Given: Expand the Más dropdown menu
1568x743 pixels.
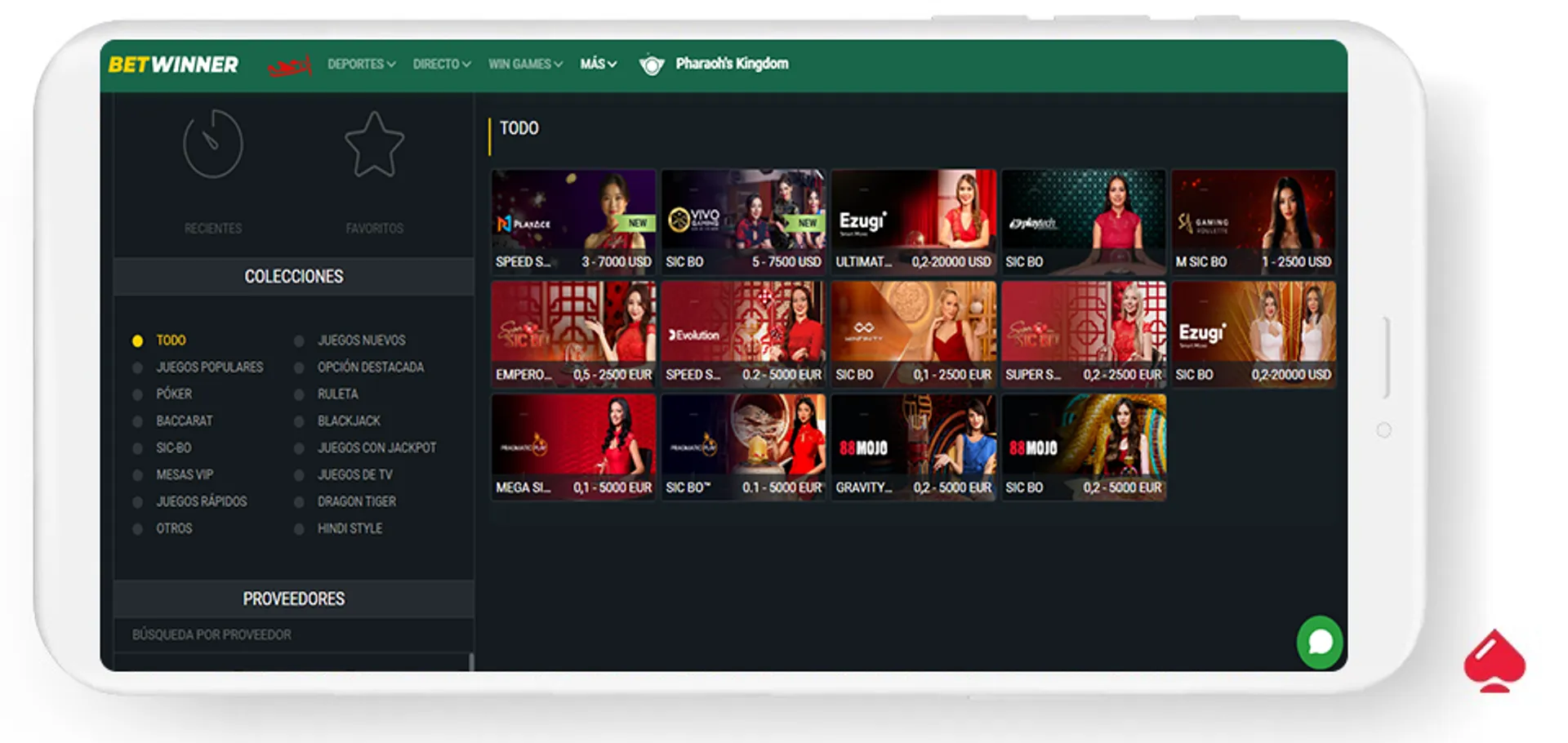Looking at the screenshot, I should click(x=598, y=65).
